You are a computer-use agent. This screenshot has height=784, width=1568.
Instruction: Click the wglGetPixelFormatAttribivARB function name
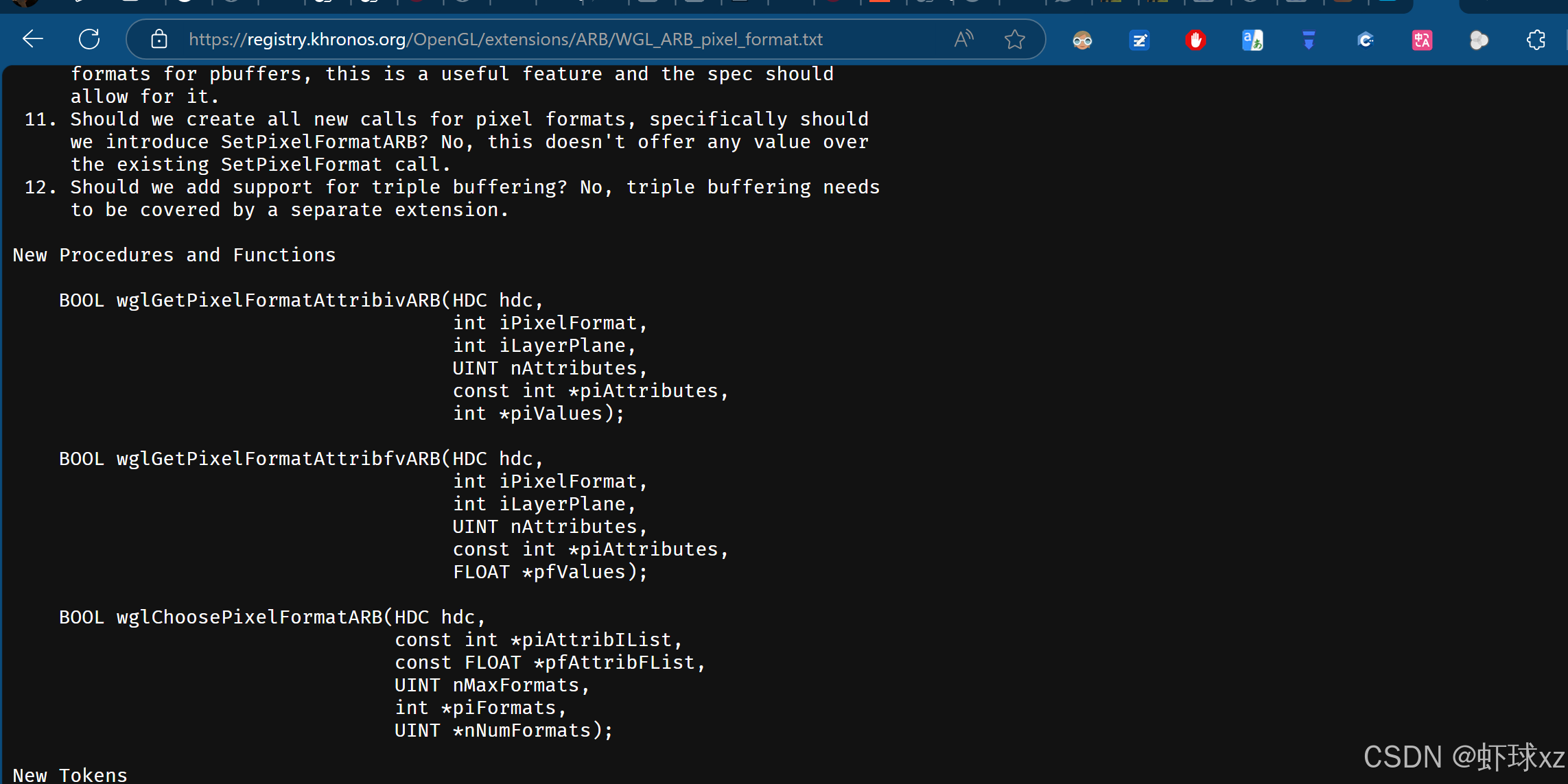(x=278, y=300)
